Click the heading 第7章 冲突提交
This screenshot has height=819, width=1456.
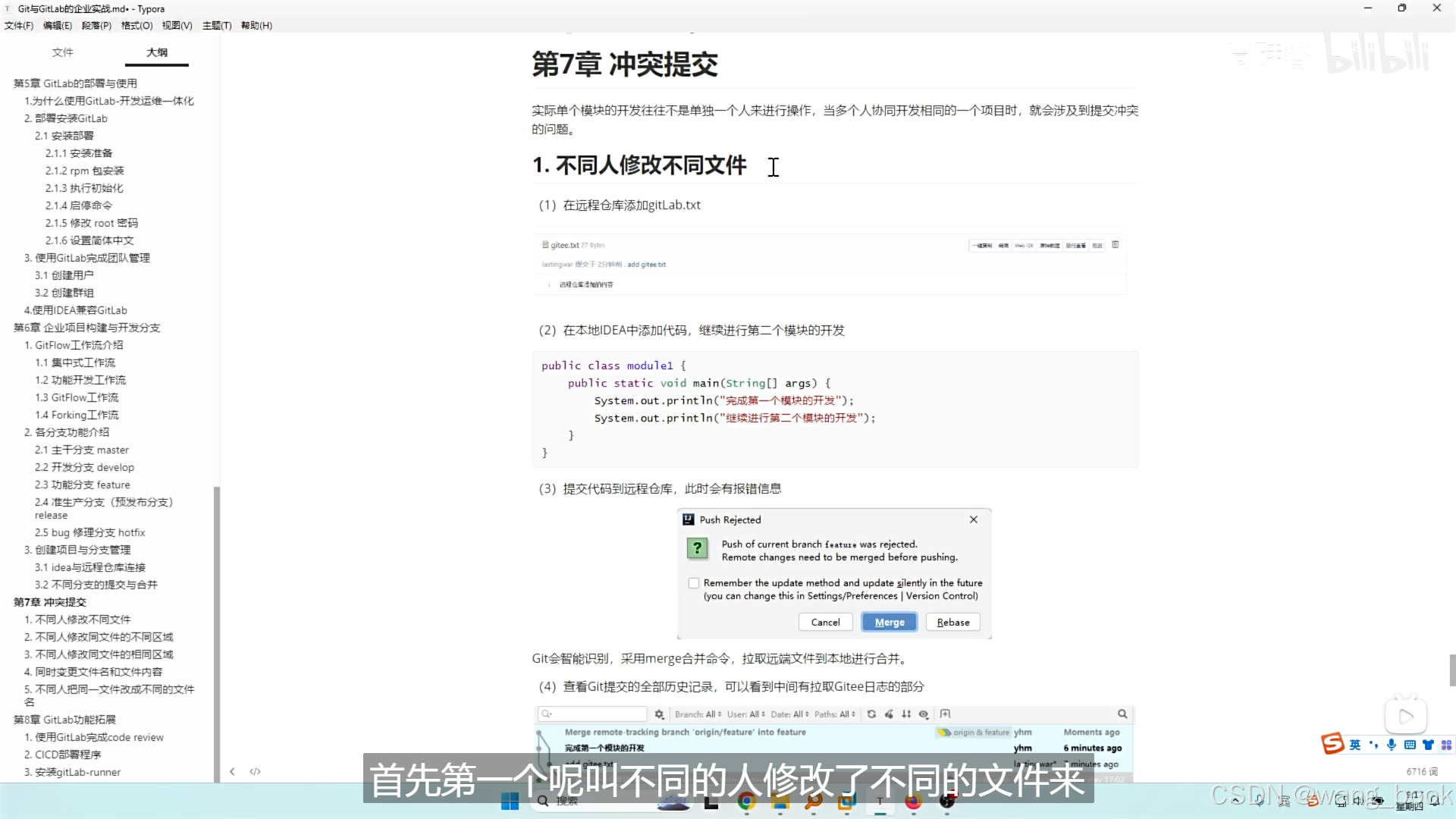pyautogui.click(x=625, y=64)
